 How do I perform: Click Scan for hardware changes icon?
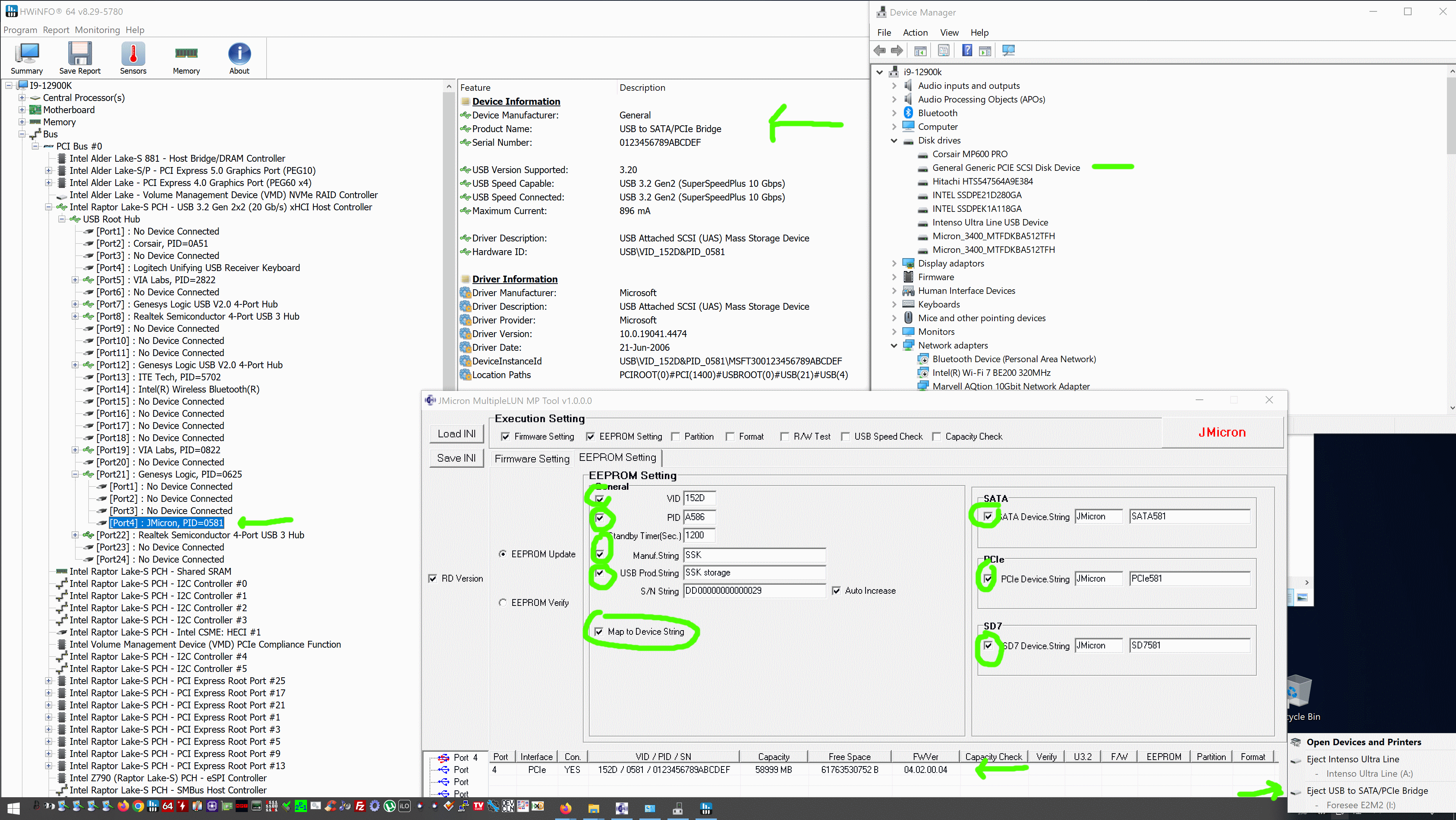(1008, 51)
